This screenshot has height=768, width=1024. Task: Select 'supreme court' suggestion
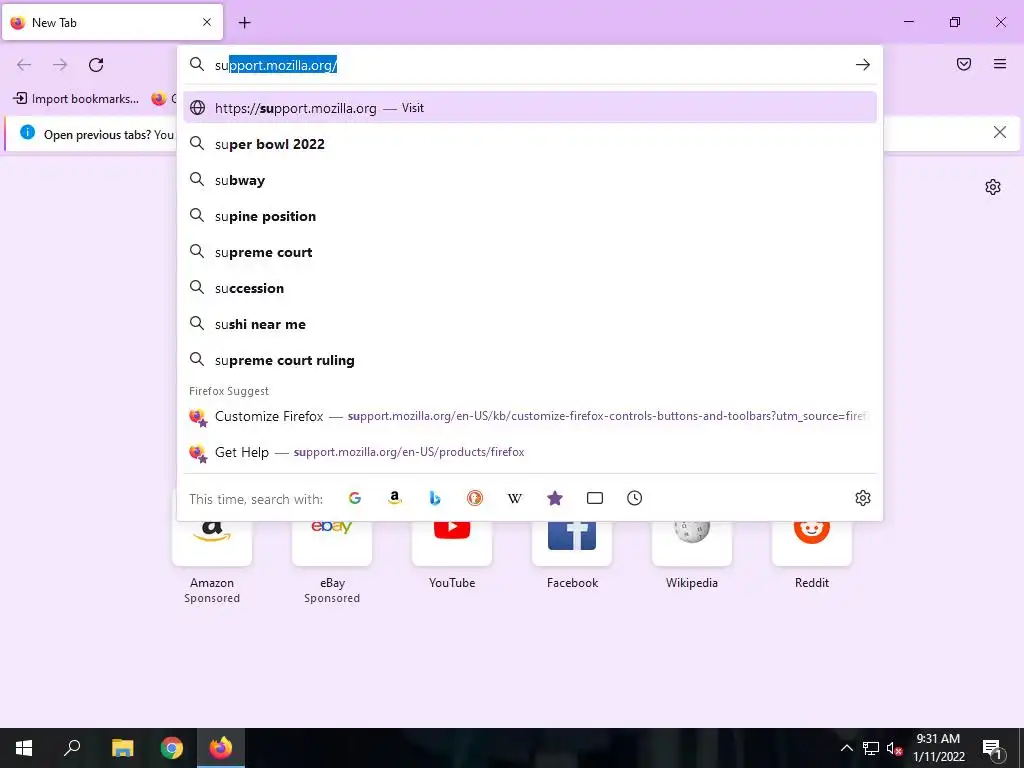530,251
